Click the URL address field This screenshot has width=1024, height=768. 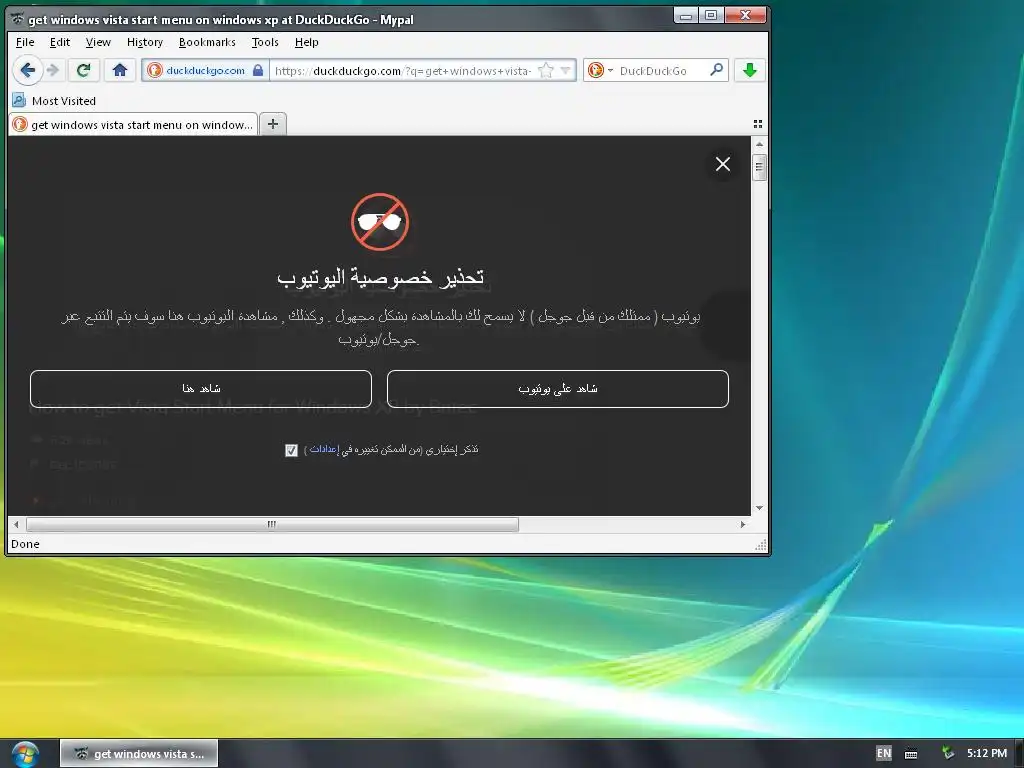point(402,71)
